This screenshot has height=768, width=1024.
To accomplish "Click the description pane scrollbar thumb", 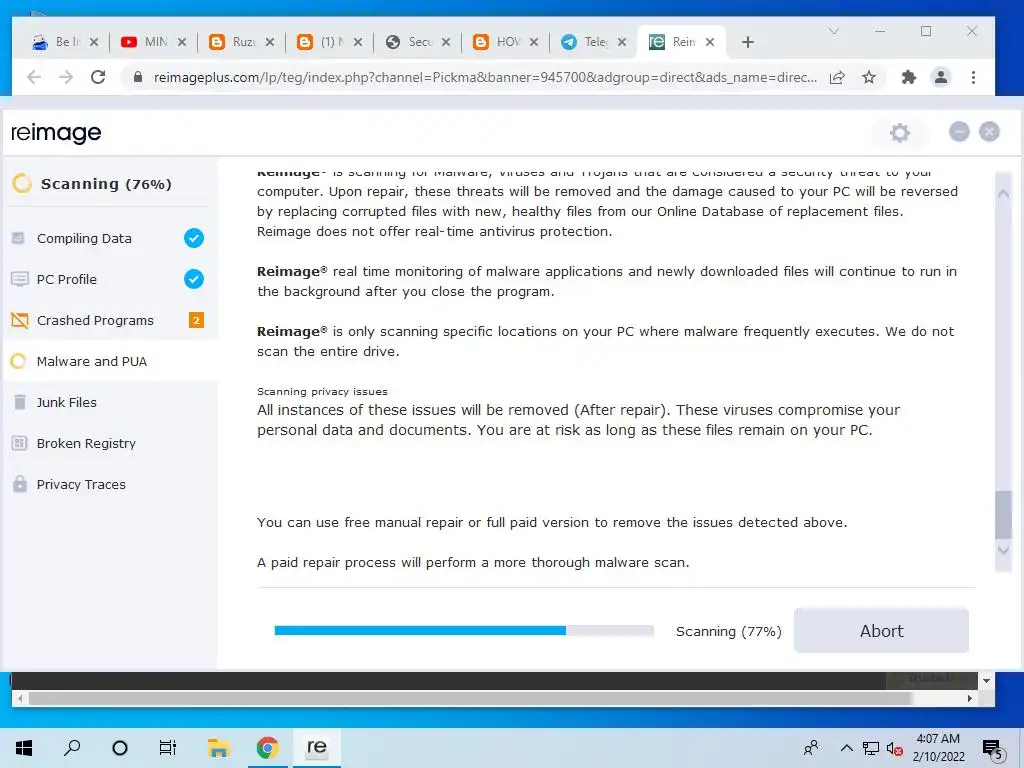I will (x=1003, y=514).
